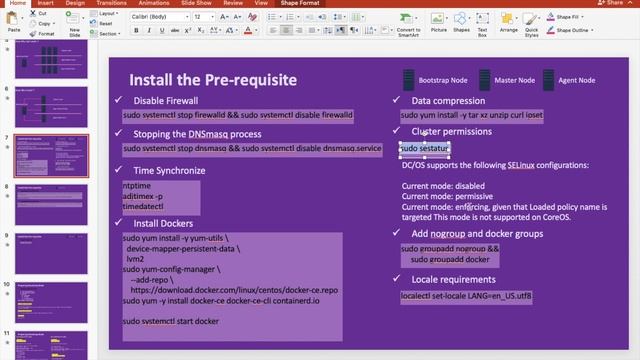Image resolution: width=640 pixels, height=360 pixels.
Task: Select slide 10 thumbnail
Action: (x=51, y=302)
